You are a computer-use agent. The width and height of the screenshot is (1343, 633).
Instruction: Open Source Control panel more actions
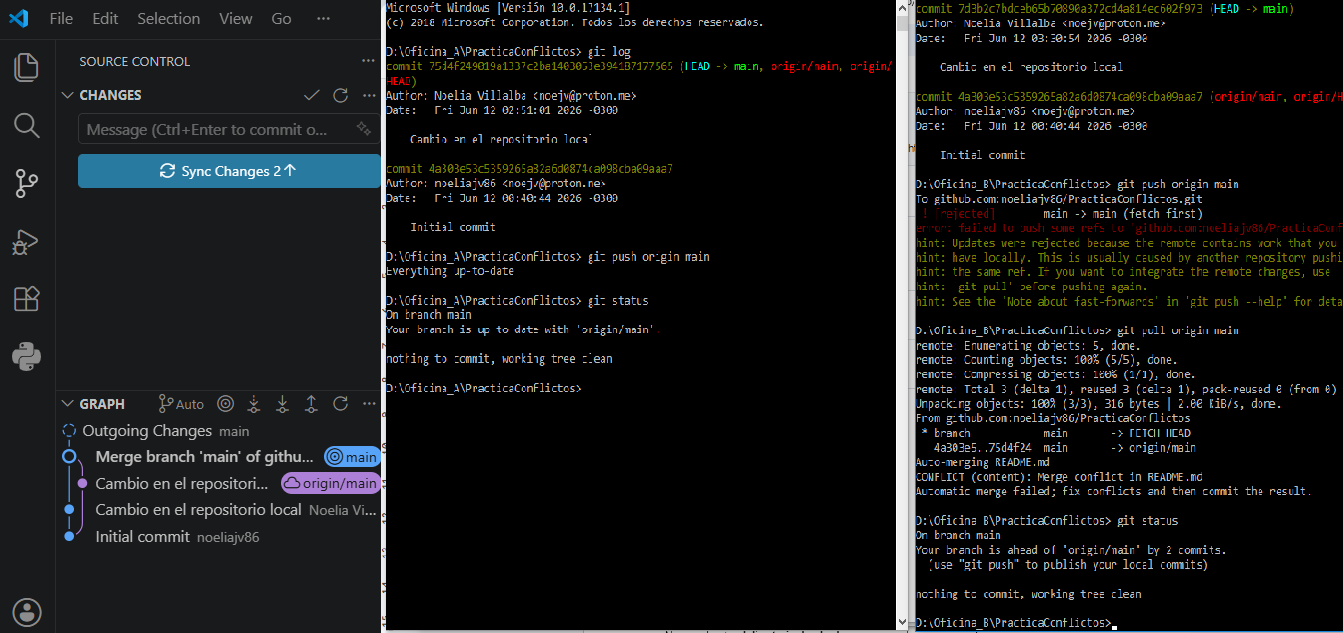pos(368,61)
